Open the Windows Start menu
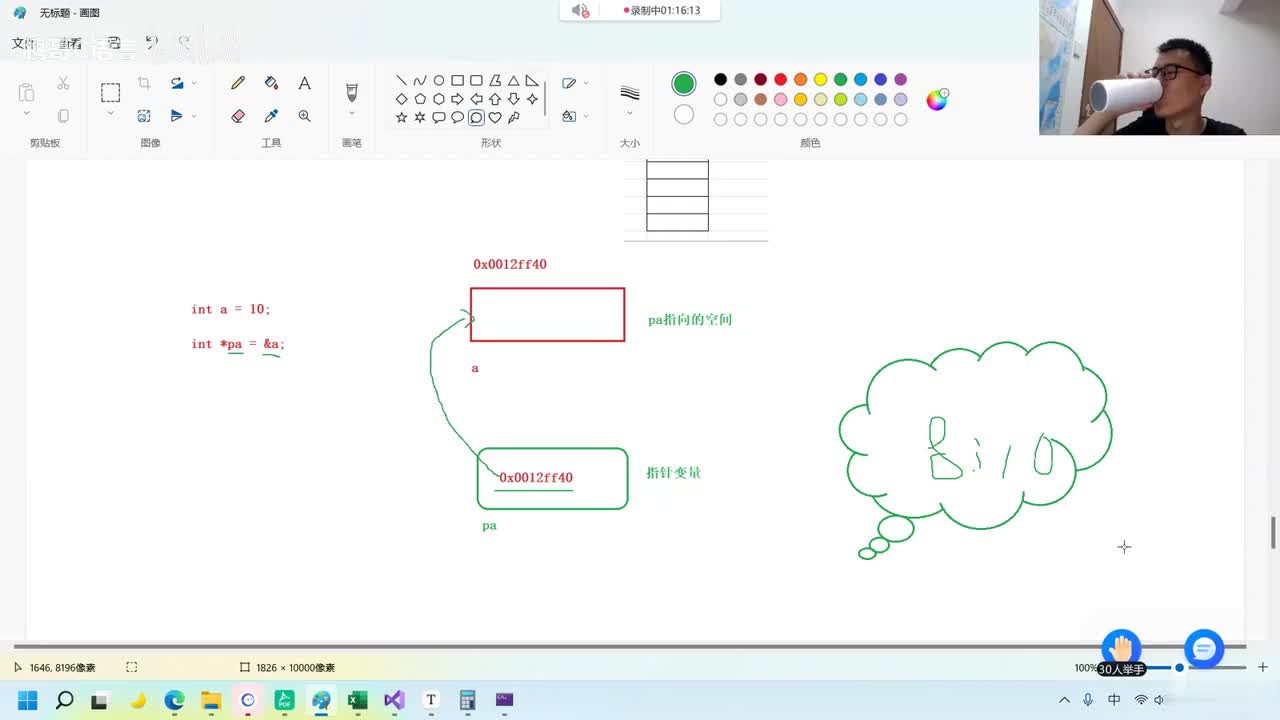1280x720 pixels. coord(27,700)
